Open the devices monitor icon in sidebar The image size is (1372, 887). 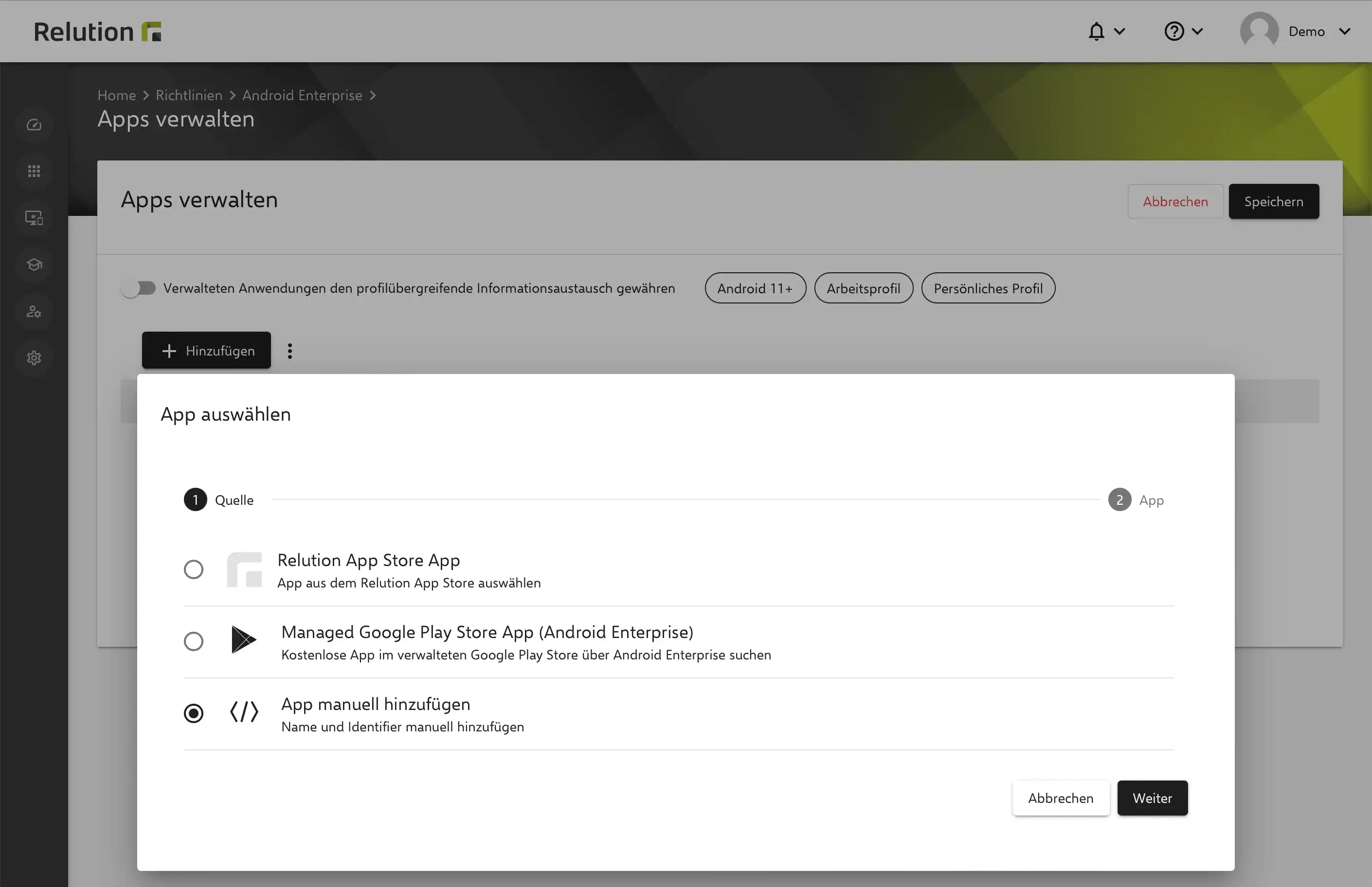(x=34, y=218)
